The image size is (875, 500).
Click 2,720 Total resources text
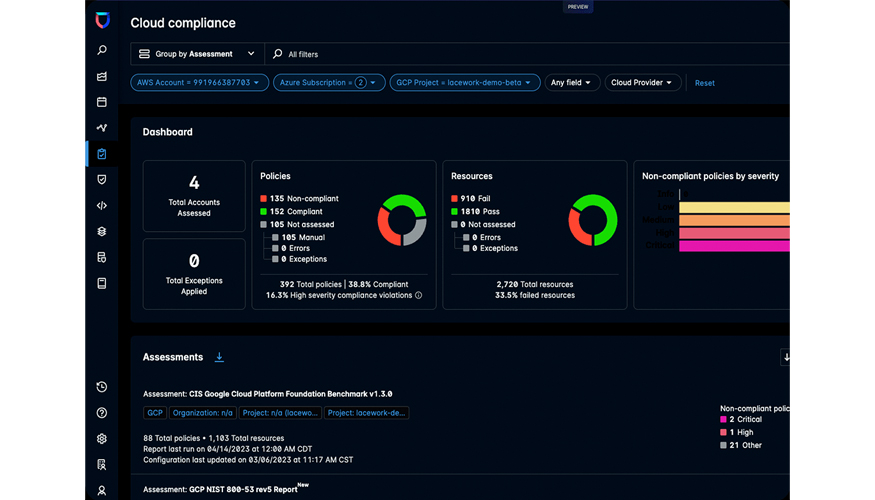(x=535, y=285)
